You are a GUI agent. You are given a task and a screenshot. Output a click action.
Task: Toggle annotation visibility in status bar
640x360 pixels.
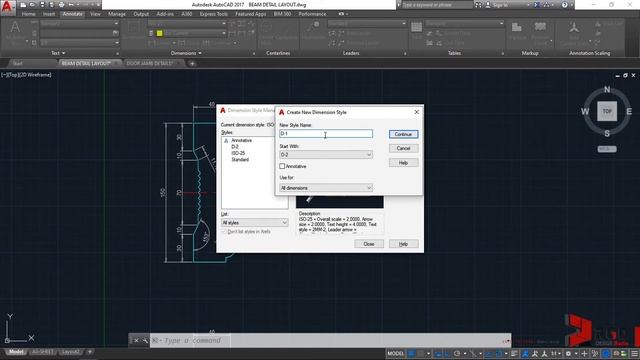(526, 353)
